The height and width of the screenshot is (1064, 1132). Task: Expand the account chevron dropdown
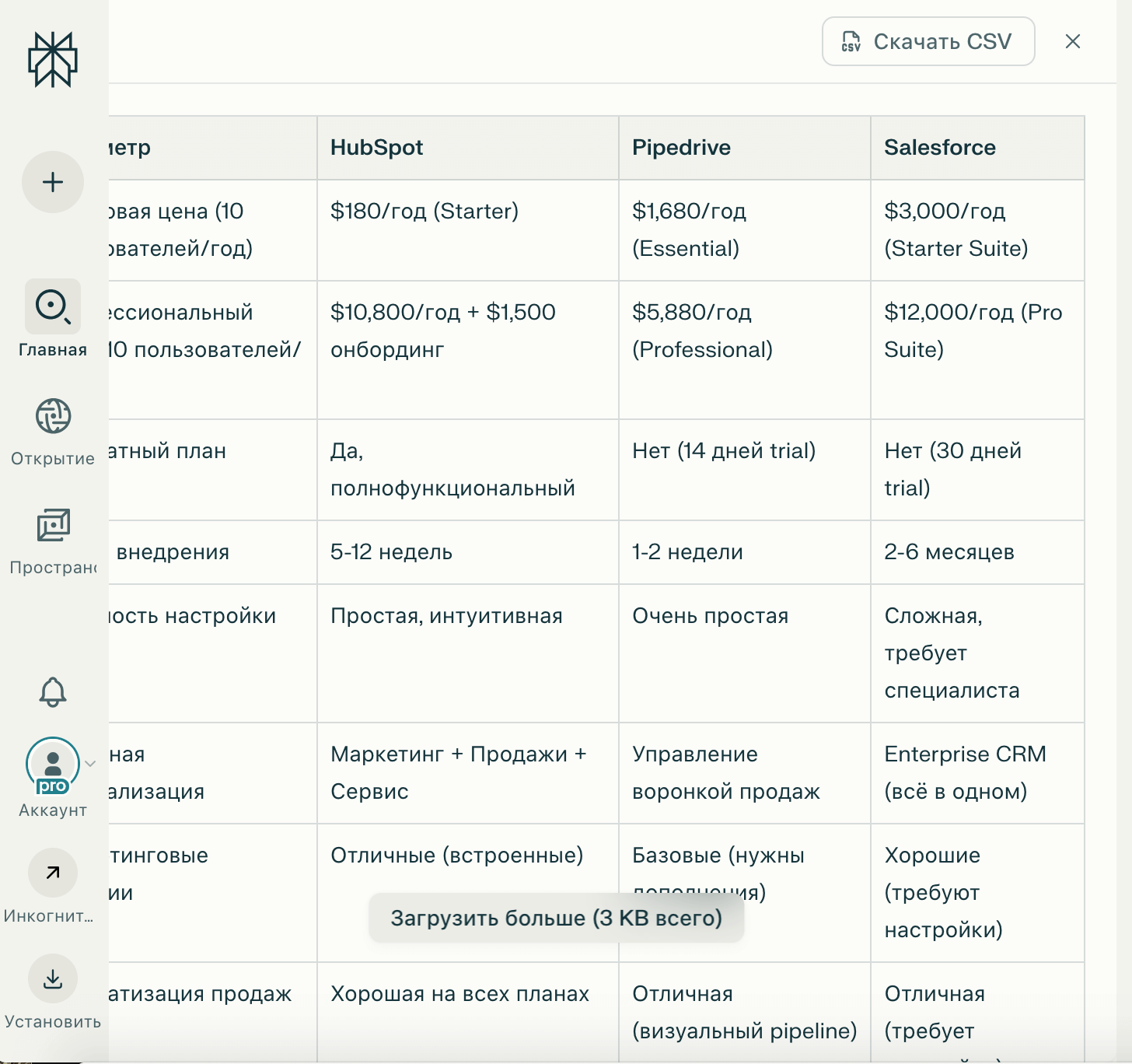(90, 764)
